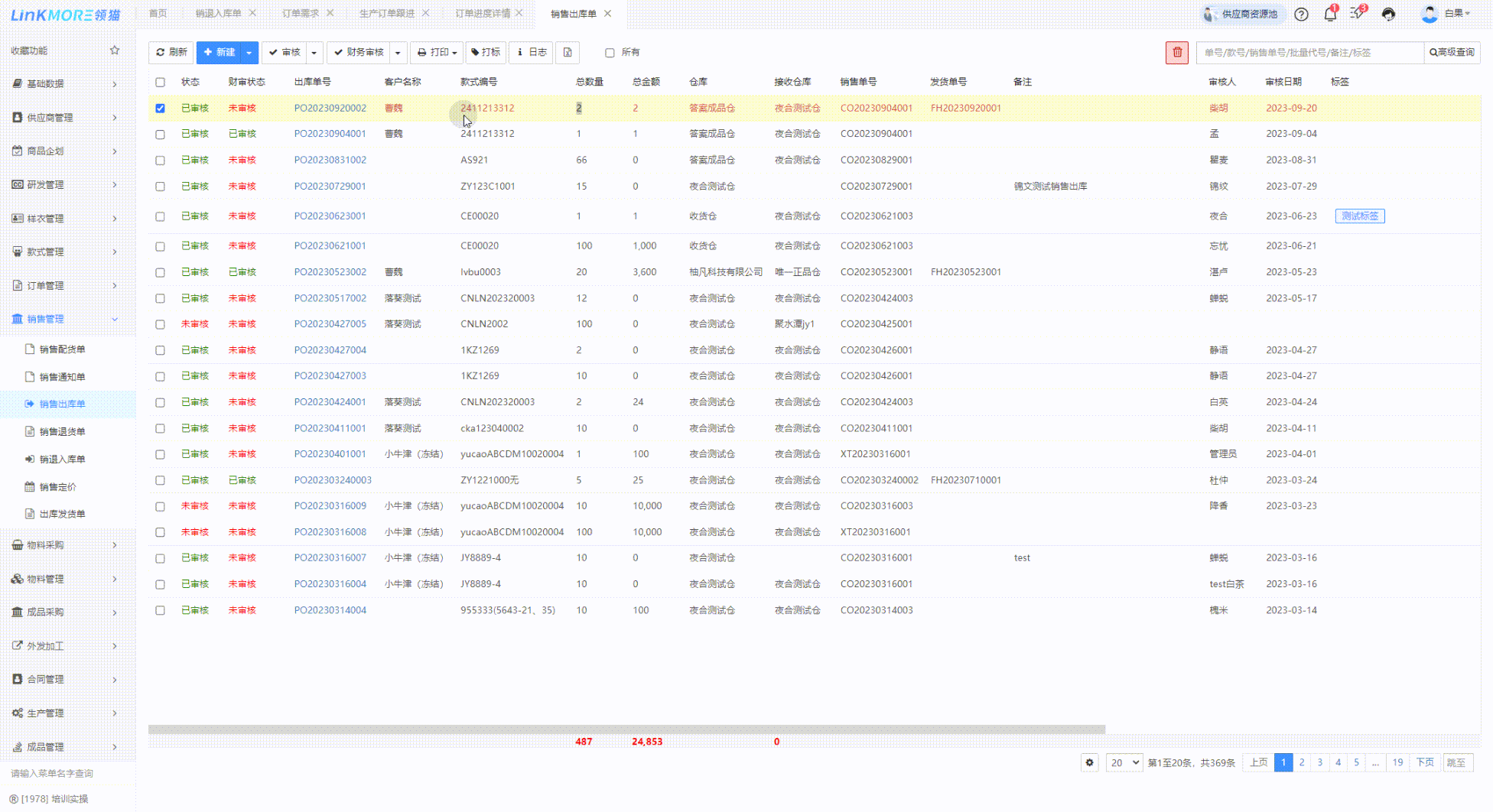Open the task list icon with badge 3
This screenshot has height=812, width=1493.
(x=1357, y=14)
